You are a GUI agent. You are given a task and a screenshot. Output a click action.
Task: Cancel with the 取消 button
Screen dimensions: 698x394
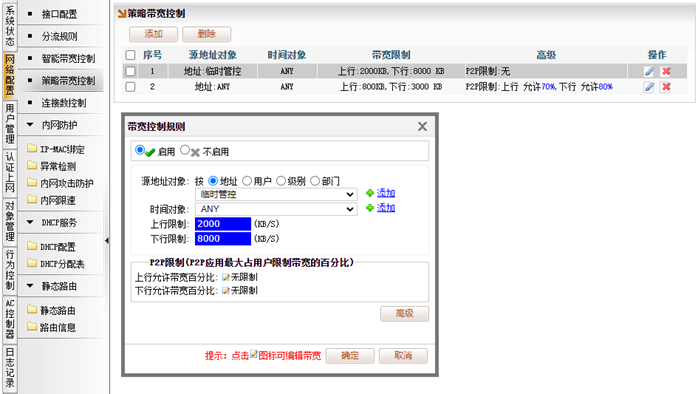click(x=403, y=356)
